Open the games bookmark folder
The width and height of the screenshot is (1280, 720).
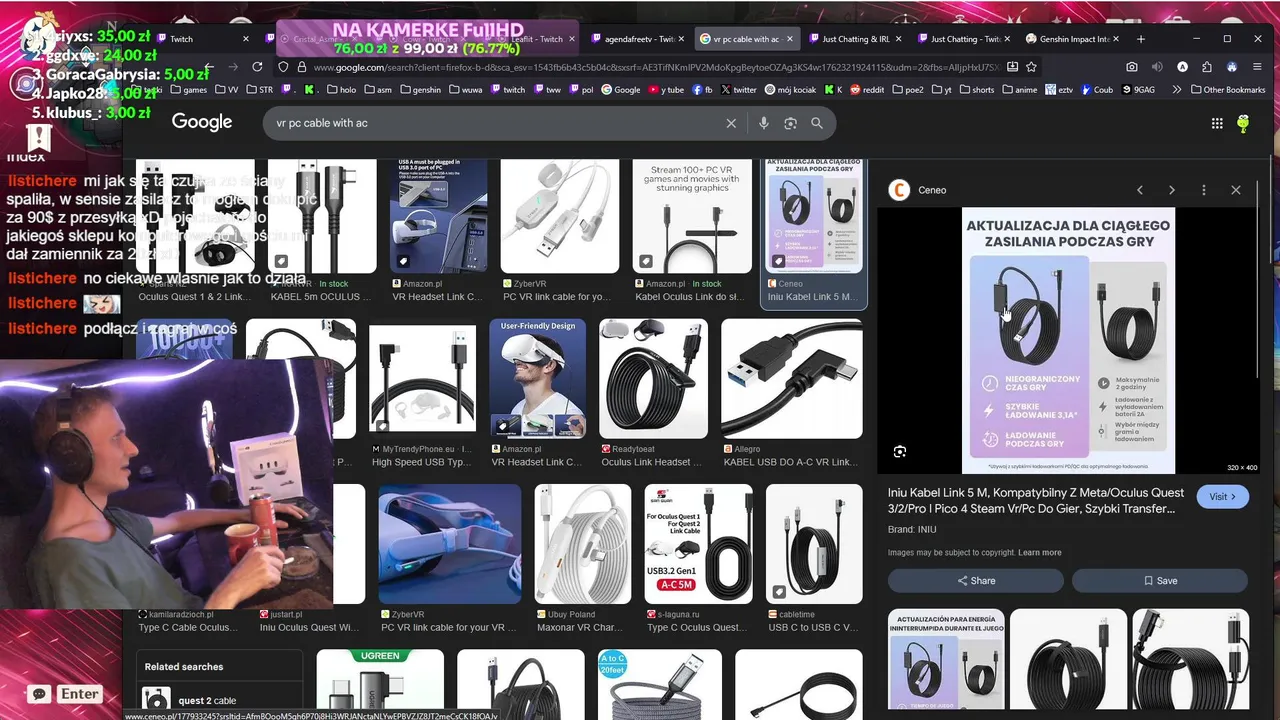click(x=189, y=89)
